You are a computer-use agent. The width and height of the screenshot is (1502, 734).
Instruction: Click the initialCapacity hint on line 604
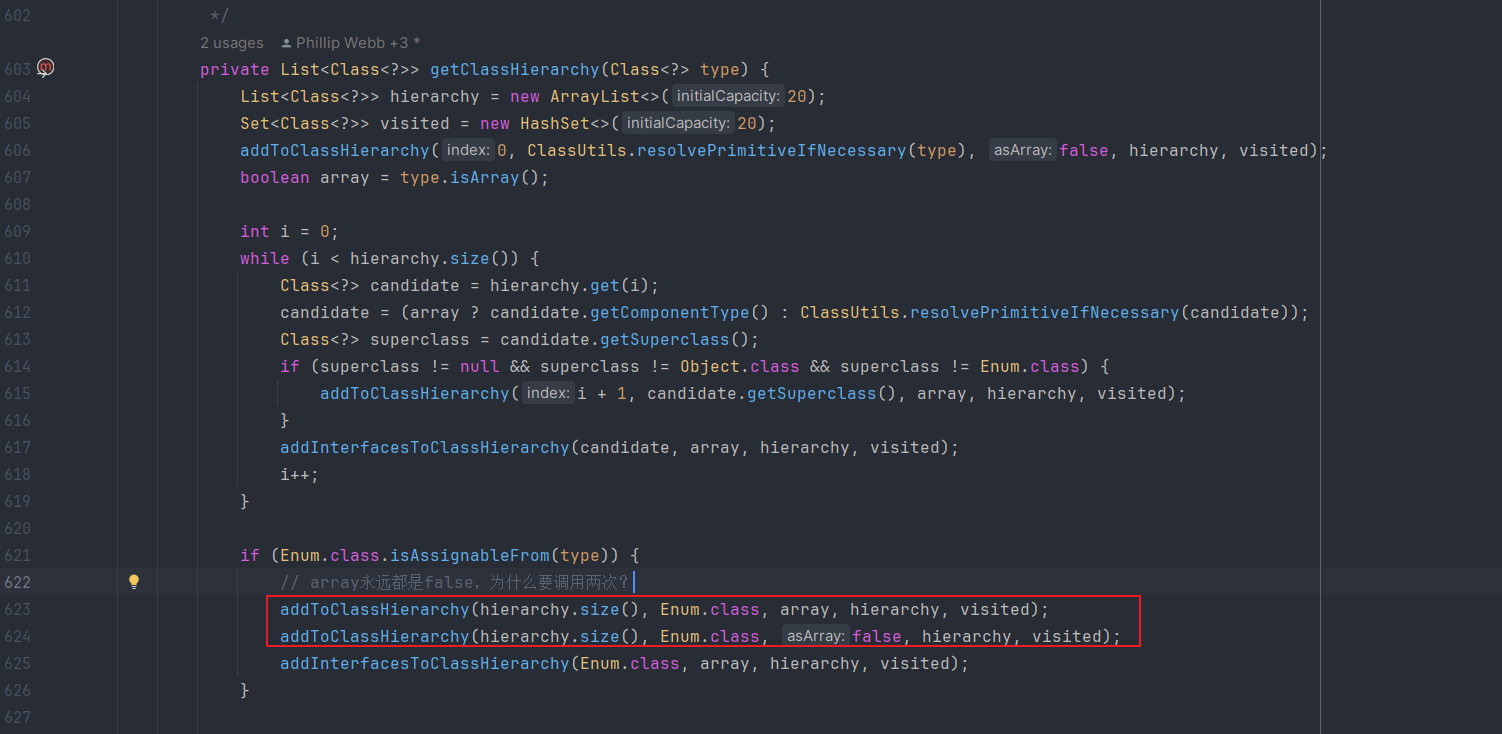pos(727,96)
